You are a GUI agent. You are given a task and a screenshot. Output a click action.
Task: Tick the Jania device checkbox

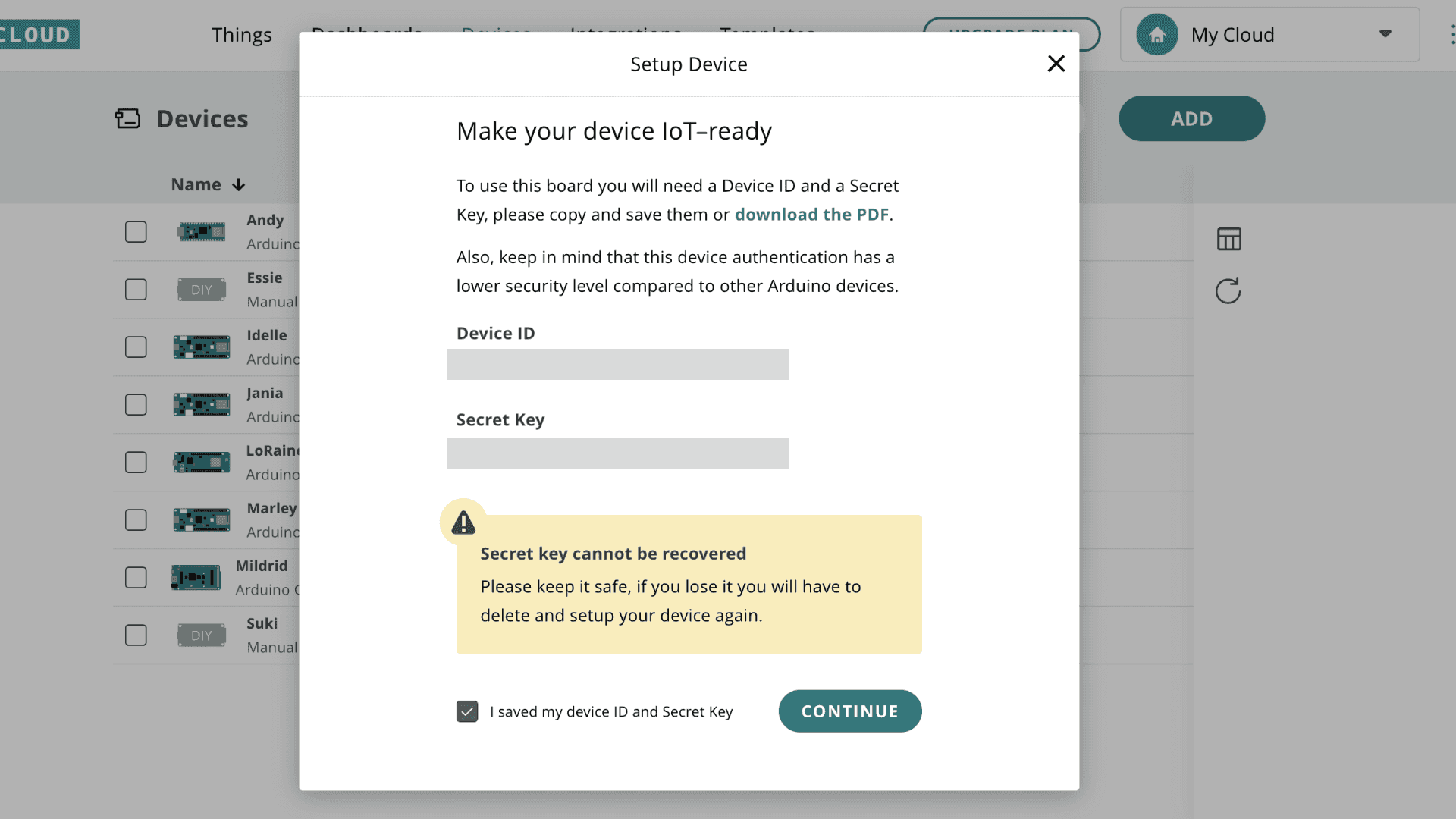point(136,405)
